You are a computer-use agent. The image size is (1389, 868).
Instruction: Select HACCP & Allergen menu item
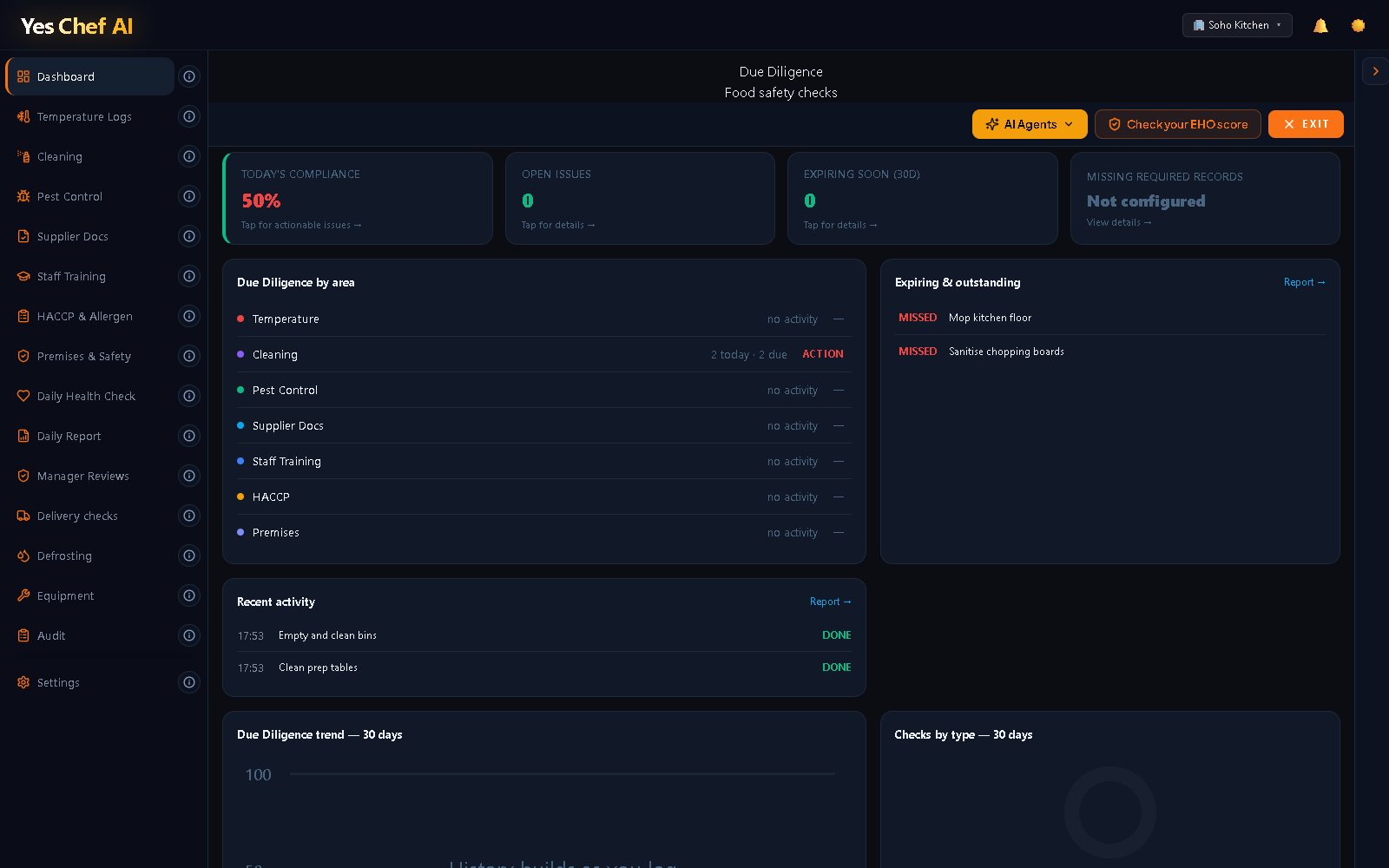click(x=90, y=316)
